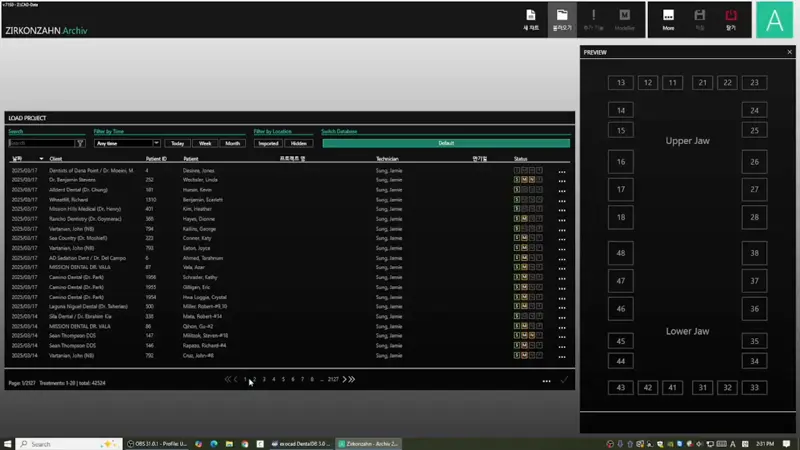Toggle the date column sort arrow
800x450 pixels.
click(41, 159)
